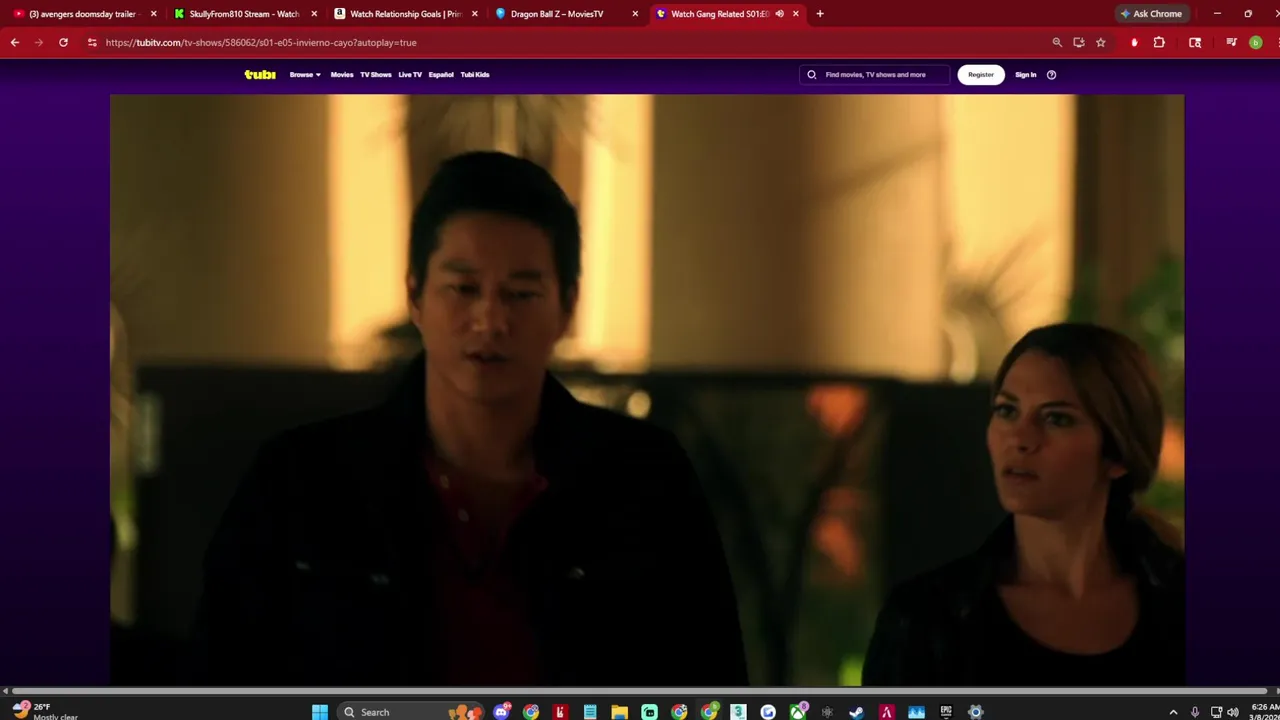The width and height of the screenshot is (1280, 720).
Task: Close the avengers doomsday trailer tab
Action: (153, 14)
